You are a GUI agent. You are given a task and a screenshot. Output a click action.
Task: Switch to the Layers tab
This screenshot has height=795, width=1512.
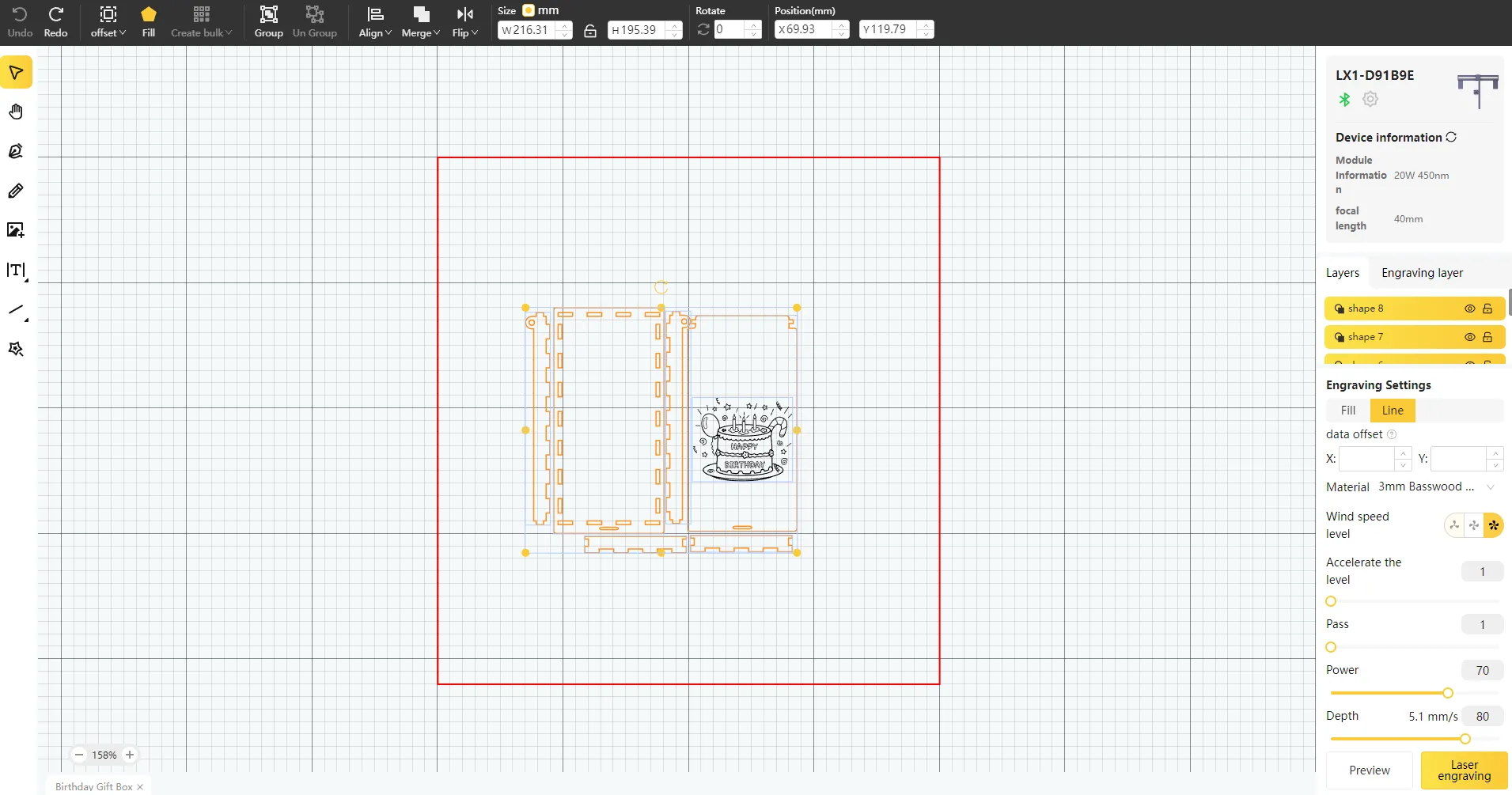[1343, 273]
